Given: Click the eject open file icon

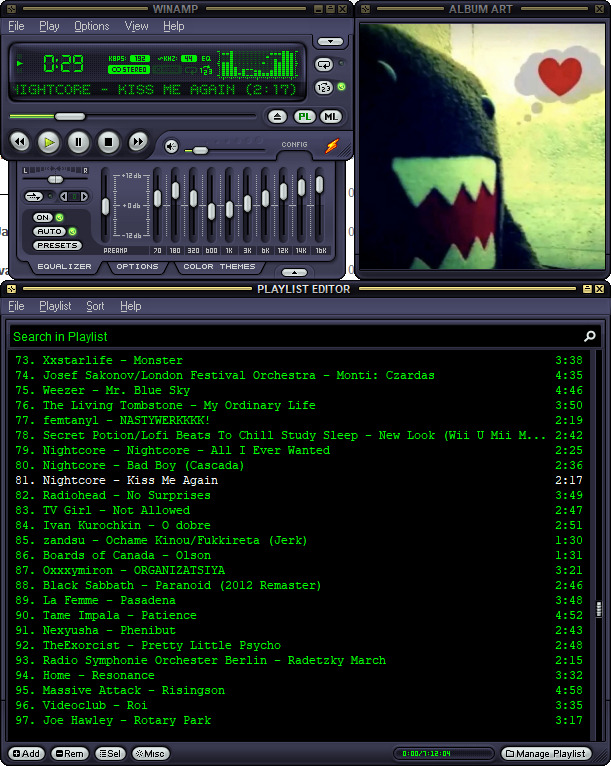Looking at the screenshot, I should (277, 117).
